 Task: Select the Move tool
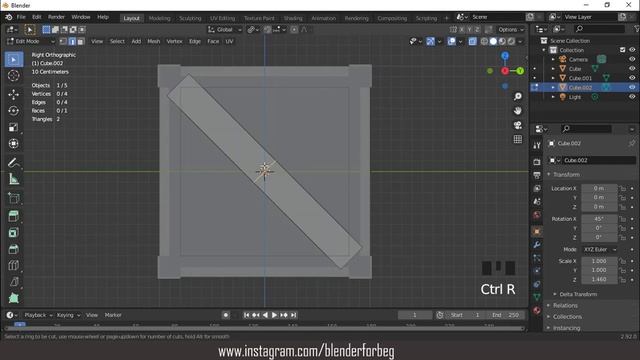coord(14,94)
